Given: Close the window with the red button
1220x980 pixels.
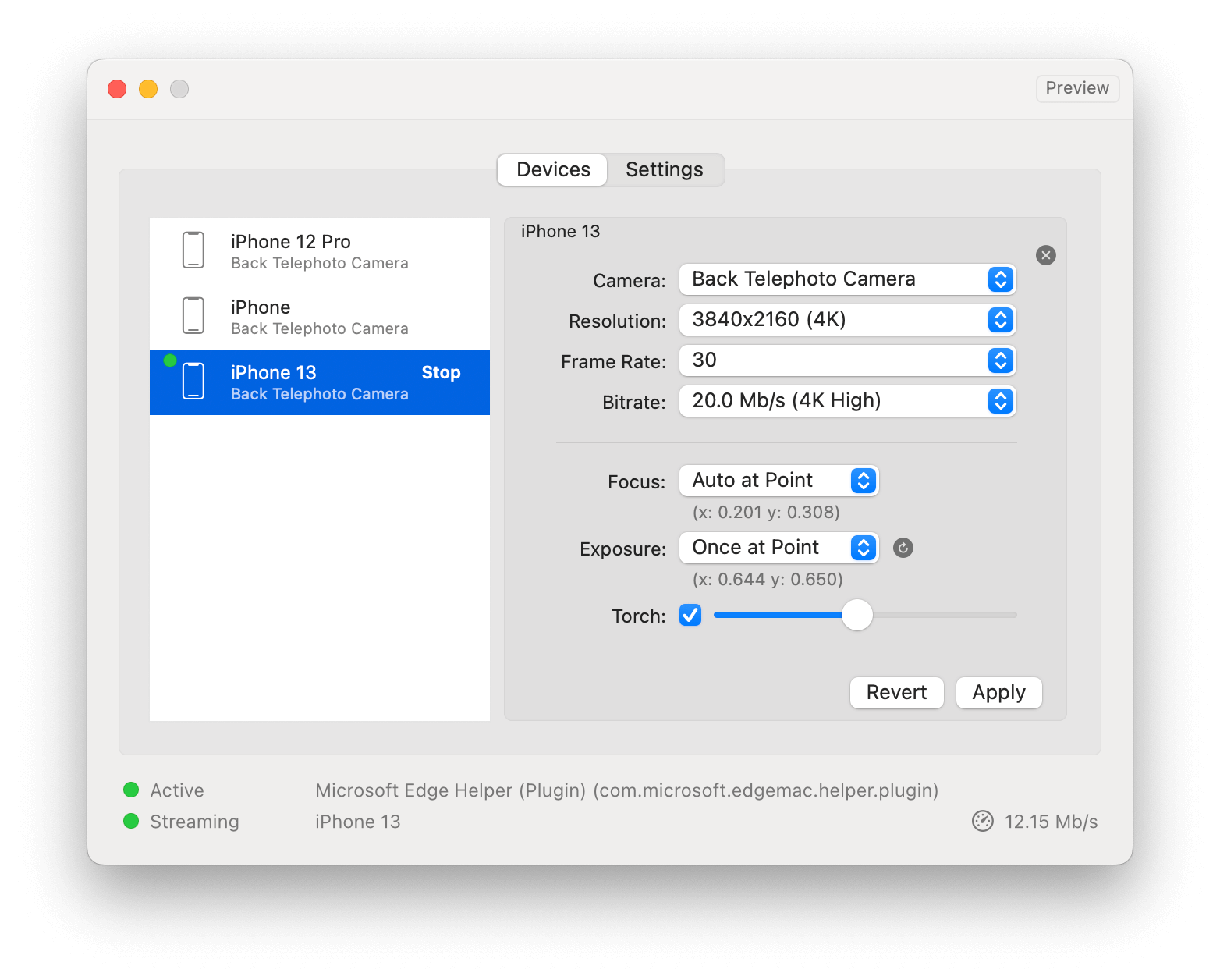Looking at the screenshot, I should (117, 89).
